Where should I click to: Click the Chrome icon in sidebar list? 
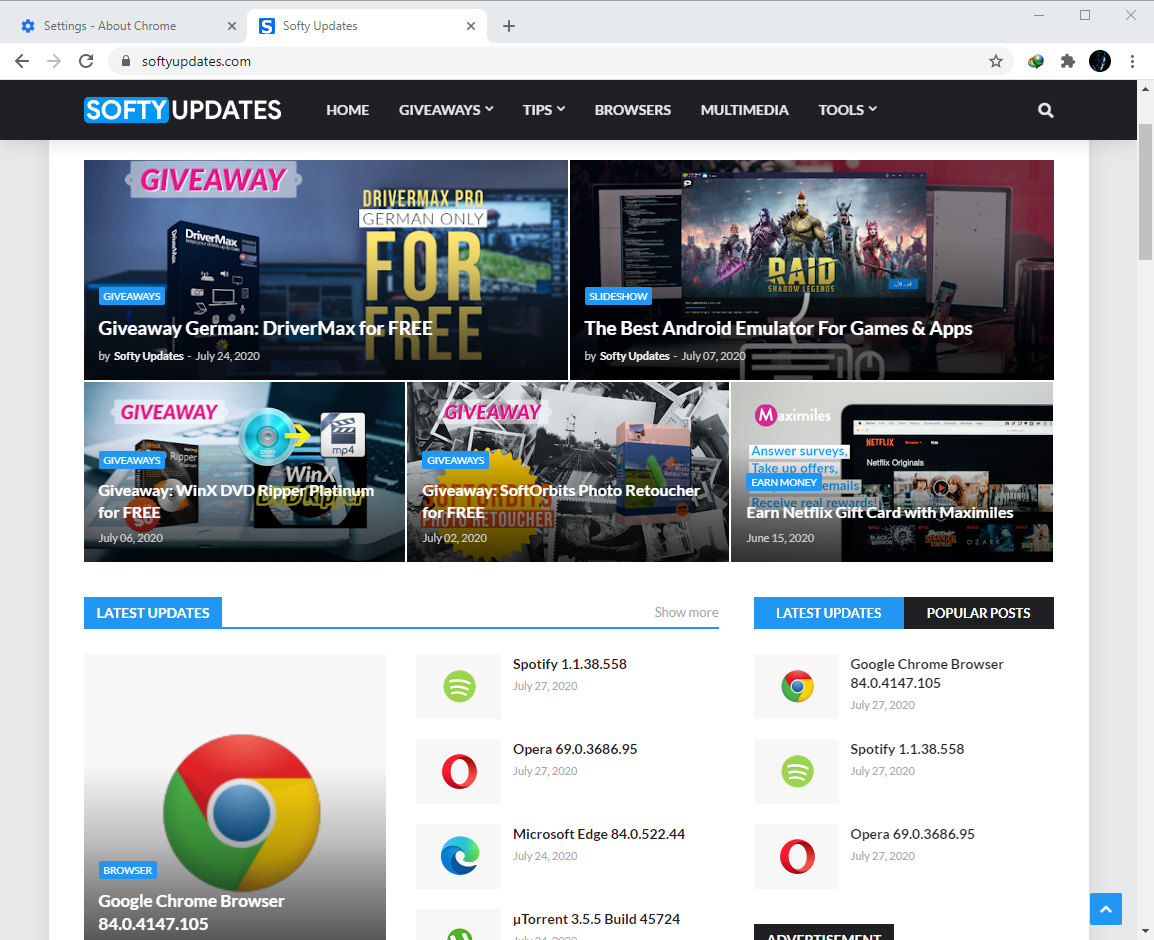pyautogui.click(x=796, y=686)
